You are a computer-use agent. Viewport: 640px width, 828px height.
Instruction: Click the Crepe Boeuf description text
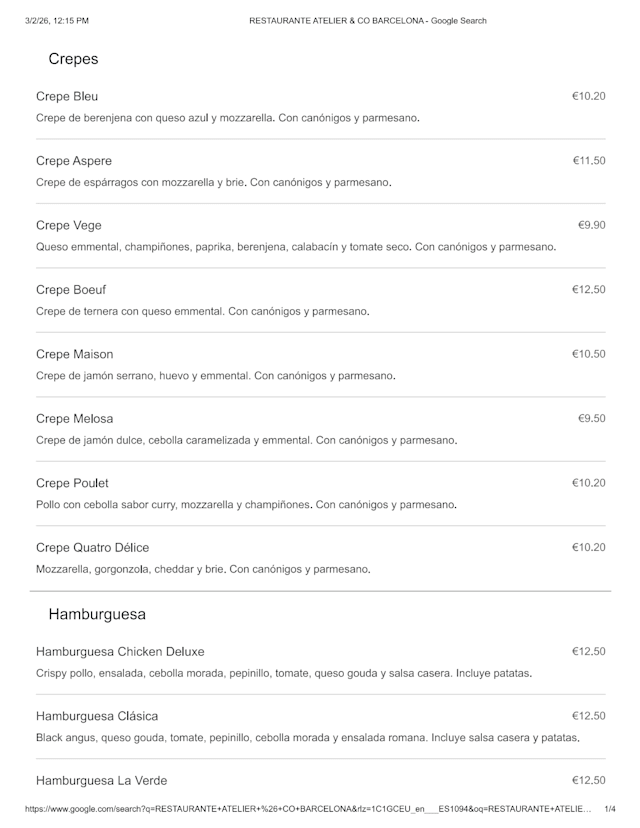click(203, 312)
